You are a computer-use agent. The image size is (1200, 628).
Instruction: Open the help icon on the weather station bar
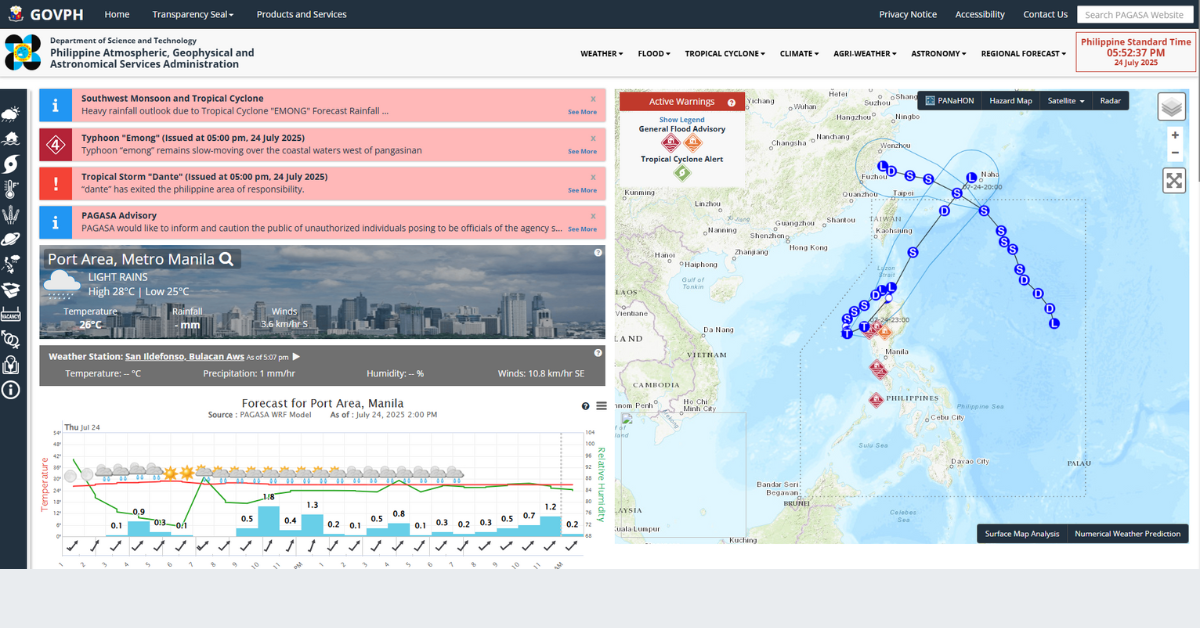click(598, 353)
